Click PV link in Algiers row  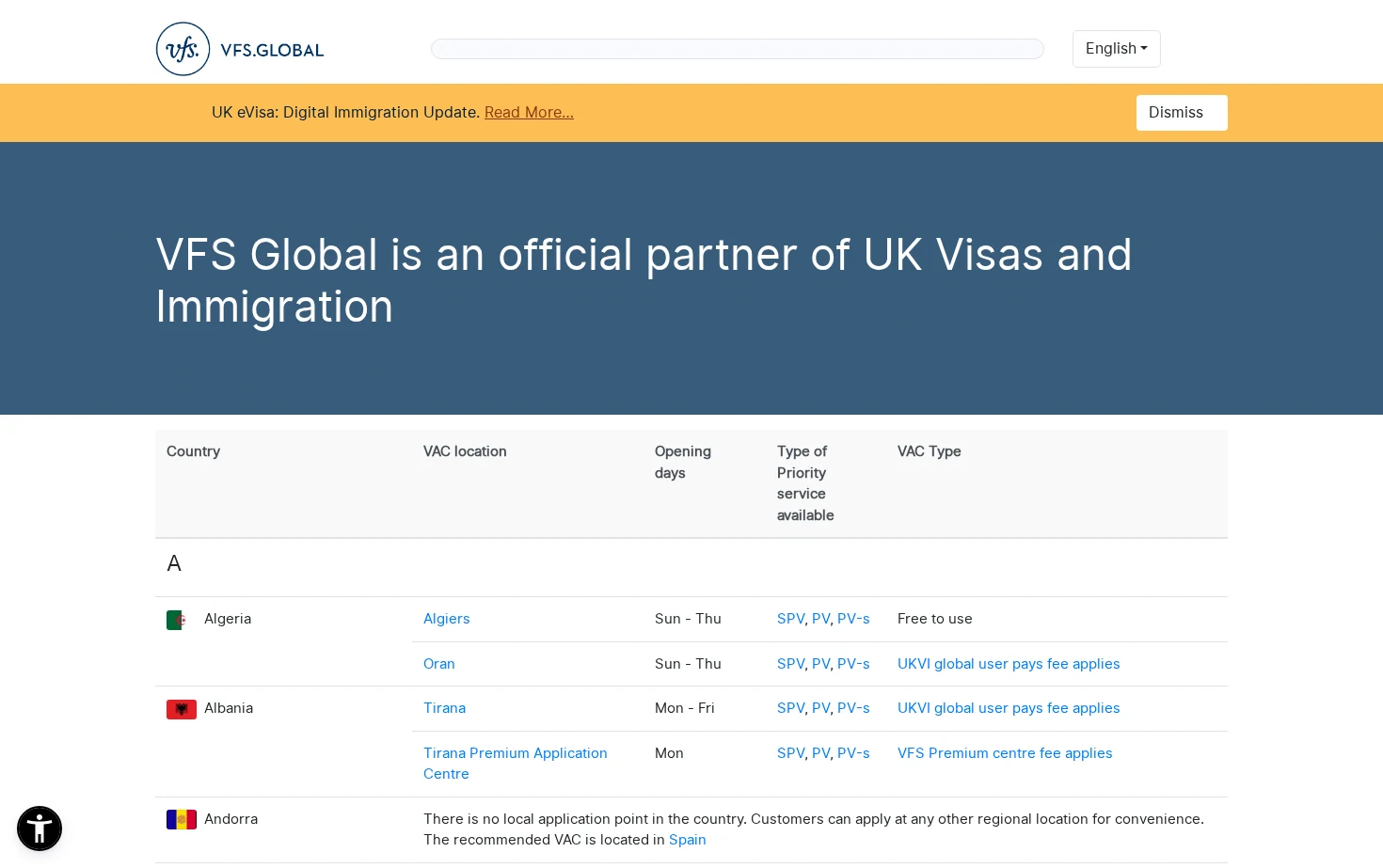[820, 619]
